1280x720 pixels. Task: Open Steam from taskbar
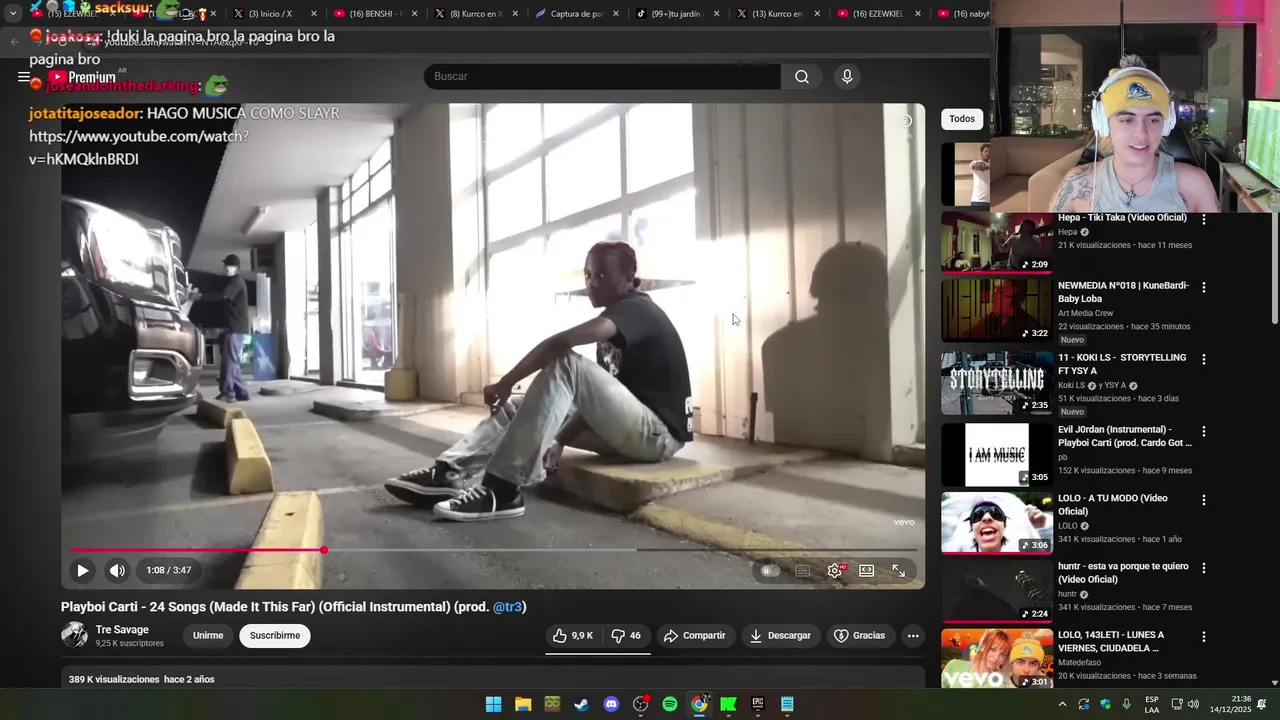click(x=582, y=704)
